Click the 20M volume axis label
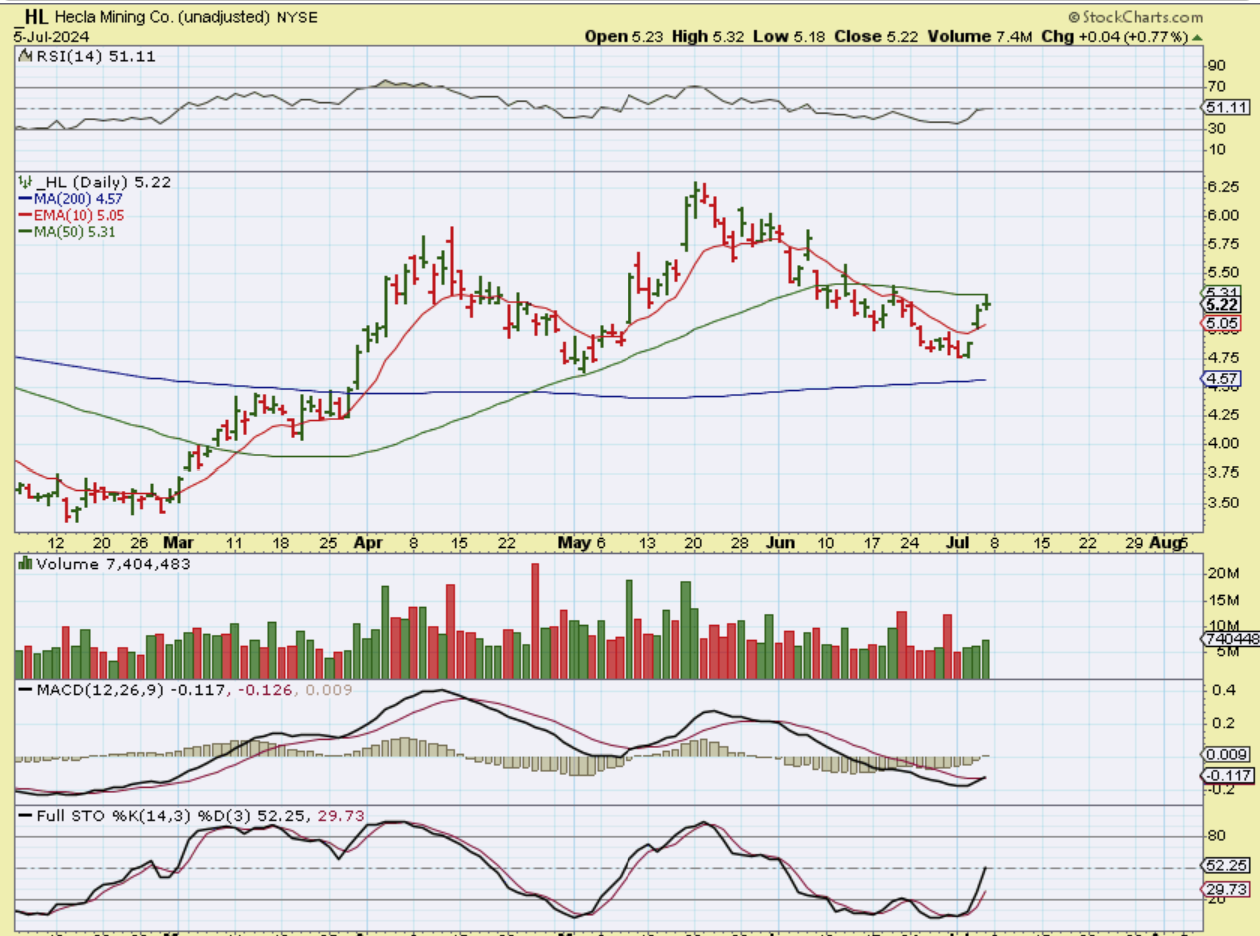 (x=1224, y=573)
